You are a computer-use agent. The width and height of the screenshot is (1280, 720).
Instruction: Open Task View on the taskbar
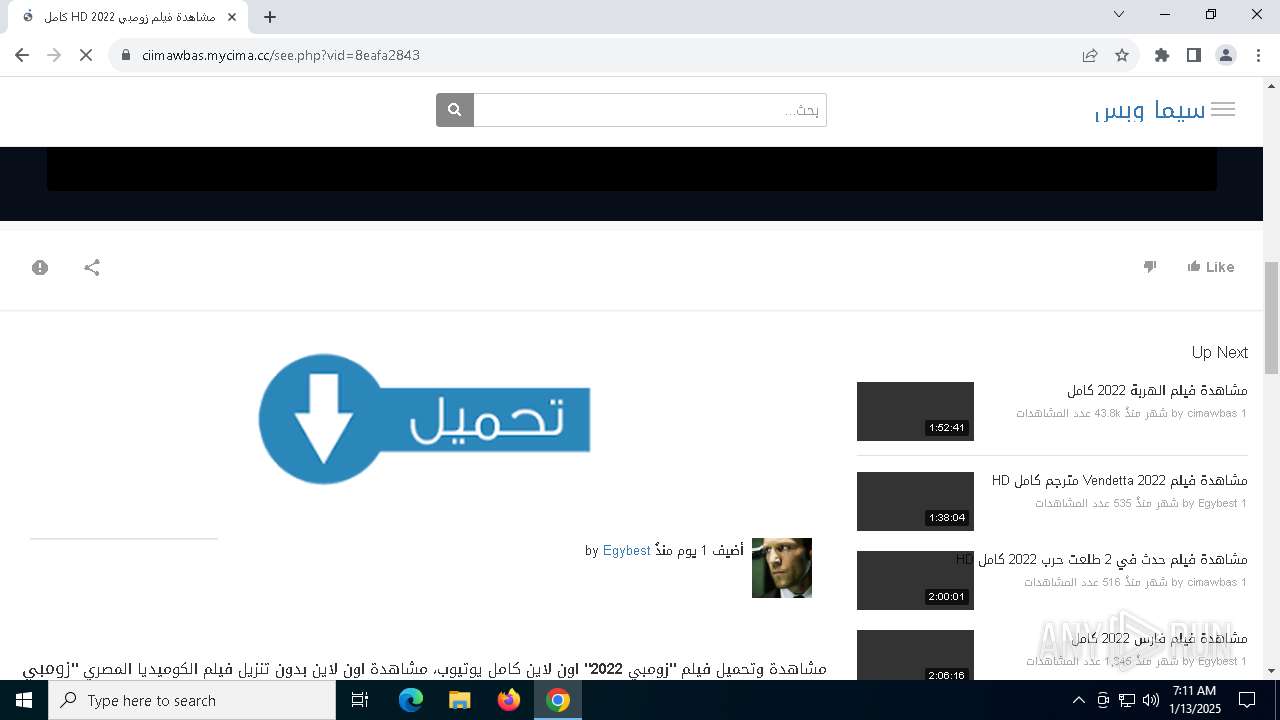[360, 700]
